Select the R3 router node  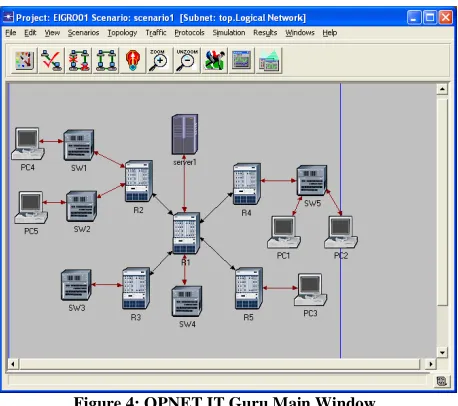point(136,288)
